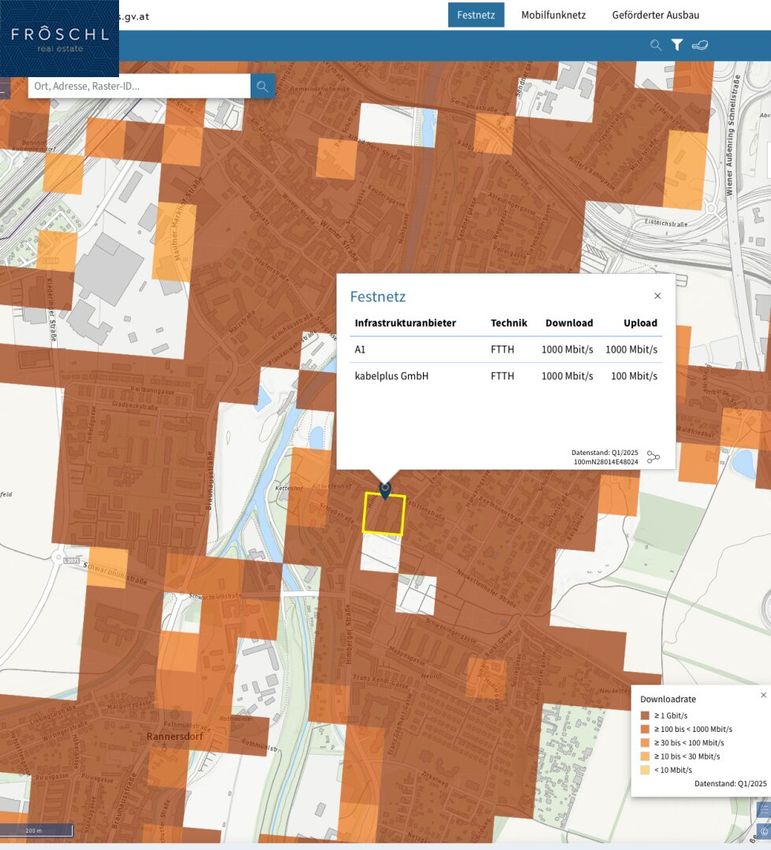
Task: Click the Austria map outline icon
Action: click(x=700, y=45)
